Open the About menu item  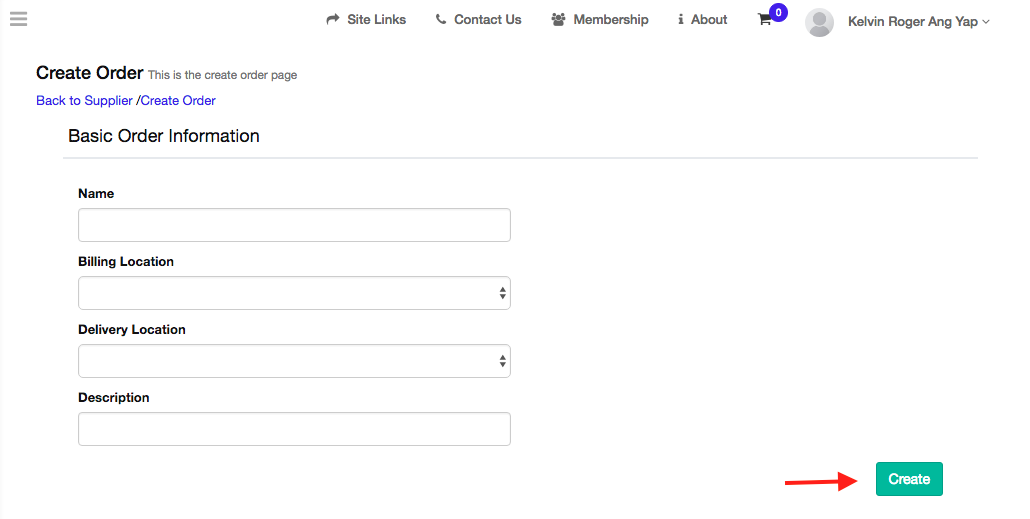click(x=709, y=20)
